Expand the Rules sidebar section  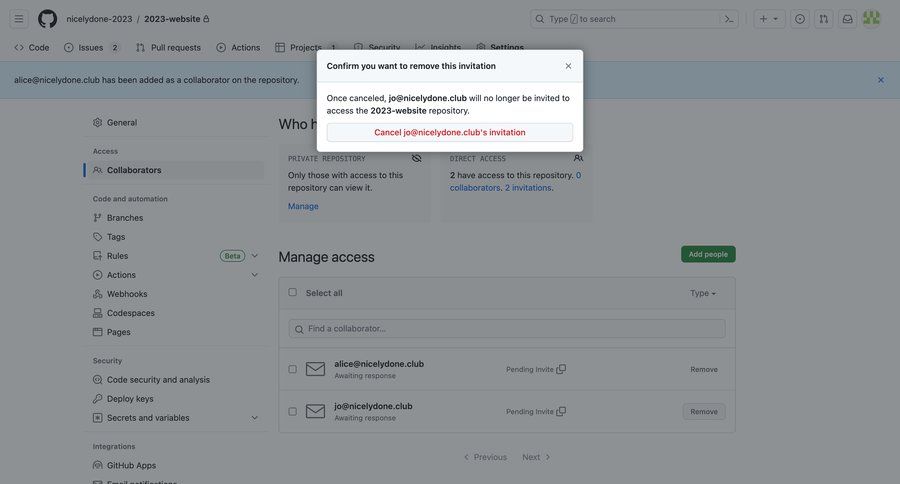[x=254, y=255]
